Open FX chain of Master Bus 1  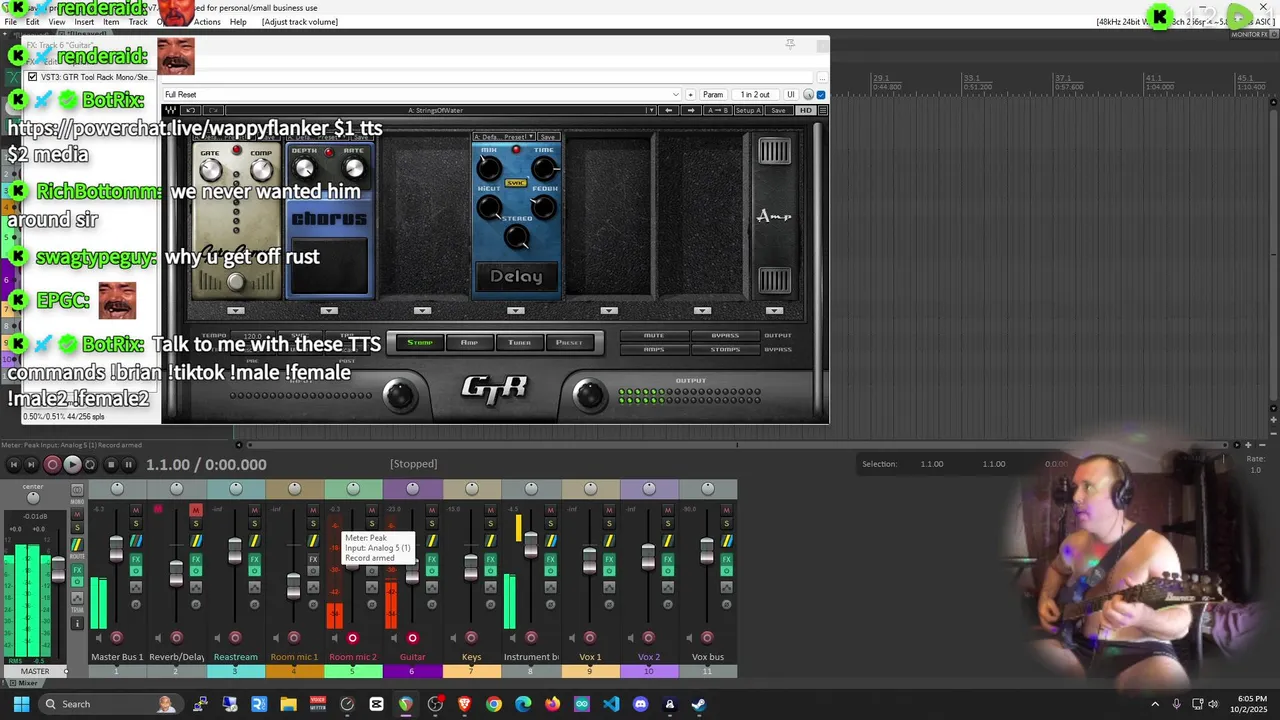coord(136,559)
